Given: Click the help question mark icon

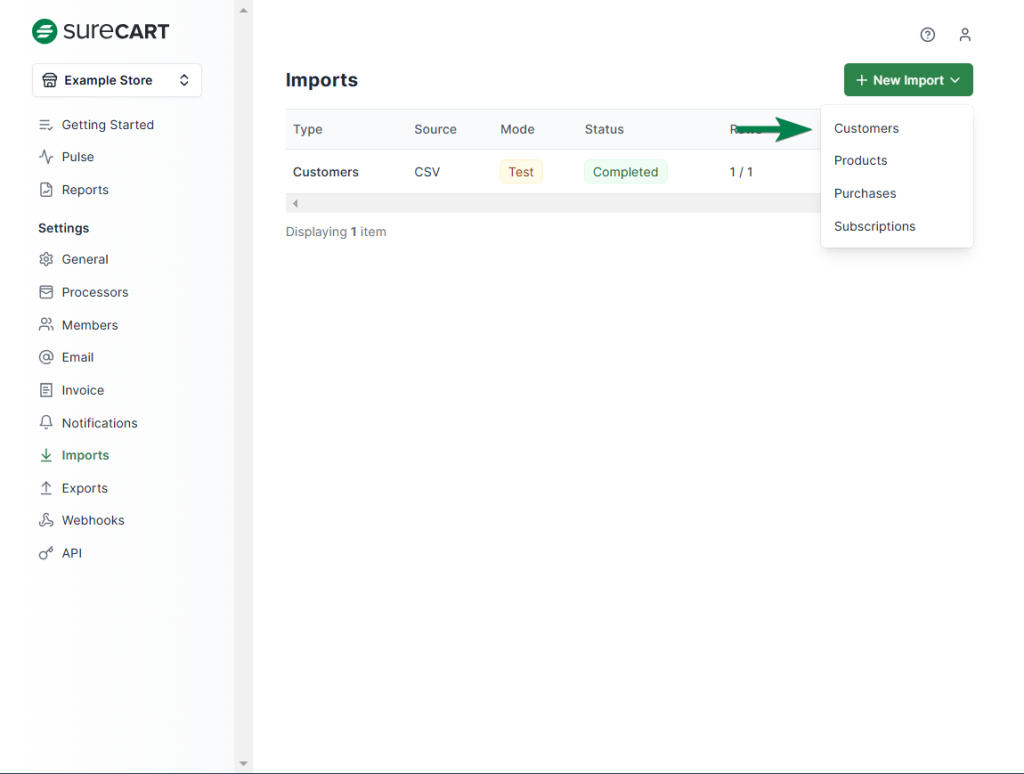Looking at the screenshot, I should click(927, 35).
